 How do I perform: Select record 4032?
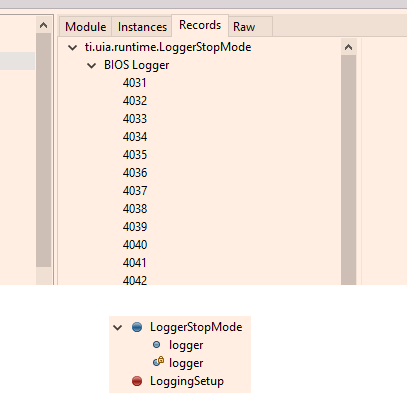click(x=135, y=101)
